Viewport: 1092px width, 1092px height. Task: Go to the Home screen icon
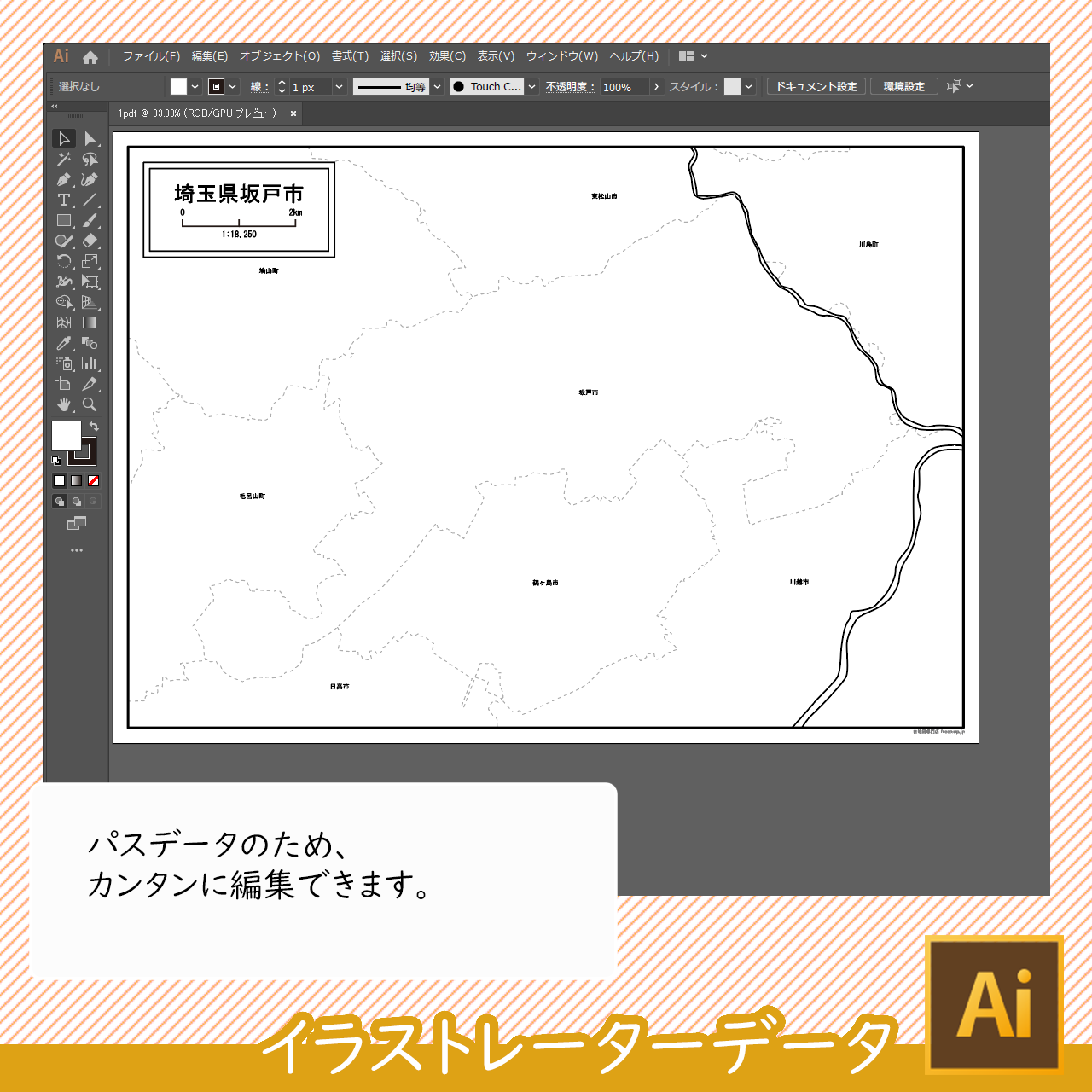(x=90, y=57)
